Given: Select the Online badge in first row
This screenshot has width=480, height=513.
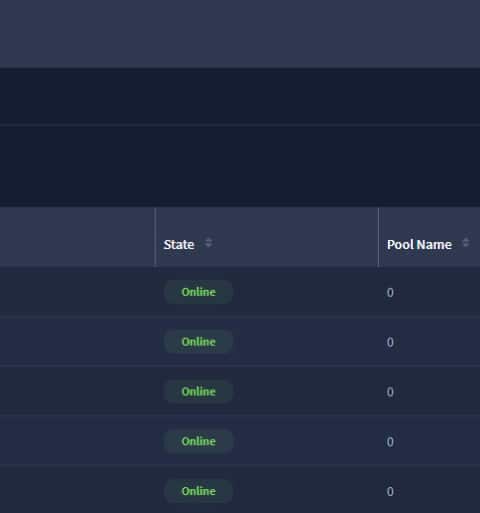Looking at the screenshot, I should (x=199, y=292).
